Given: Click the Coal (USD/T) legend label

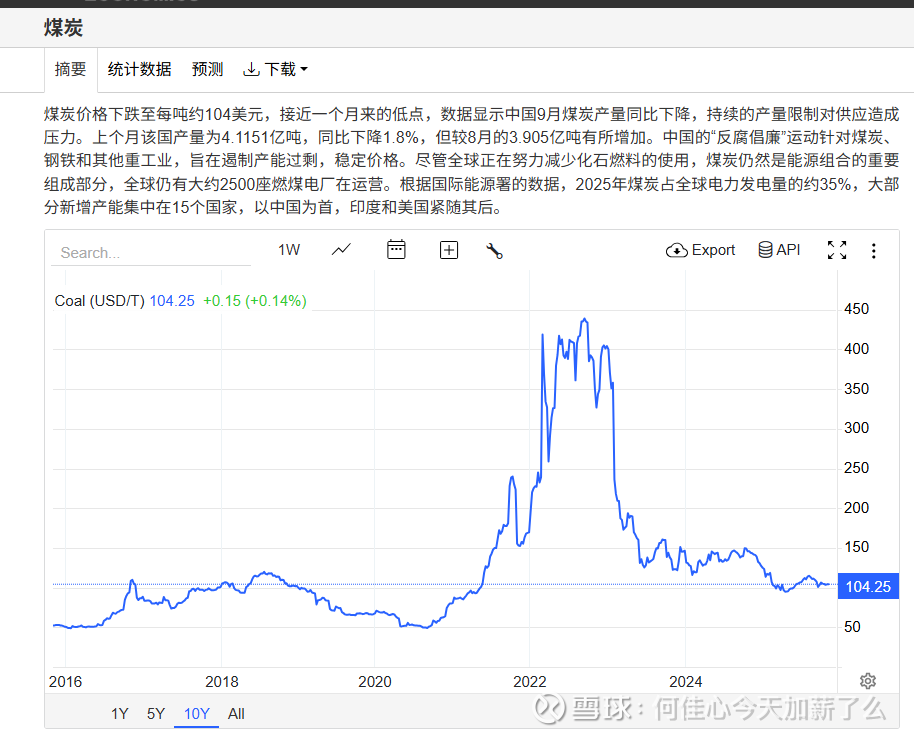Looking at the screenshot, I should tap(99, 301).
